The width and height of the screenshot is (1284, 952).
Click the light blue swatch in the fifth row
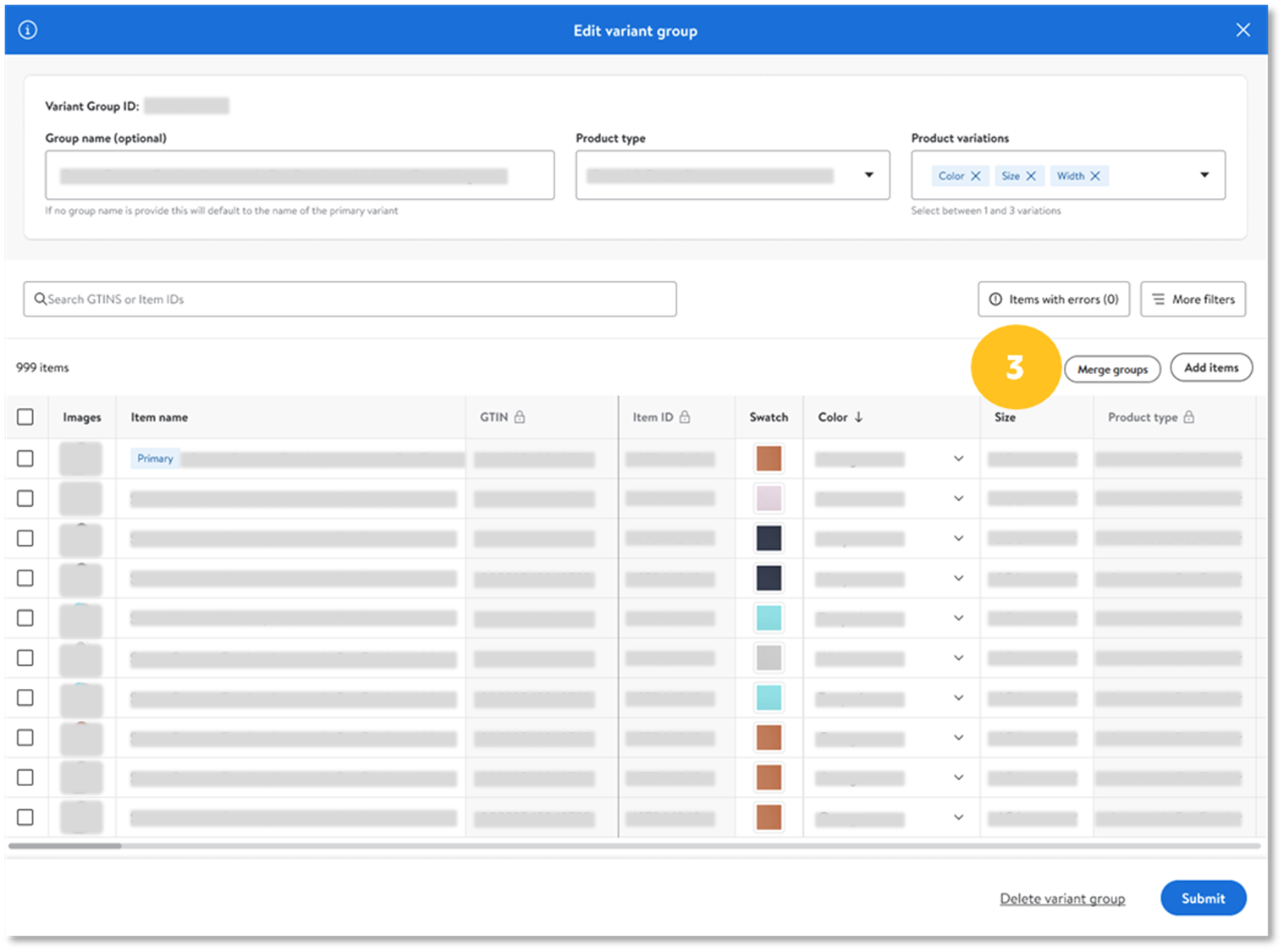769,618
